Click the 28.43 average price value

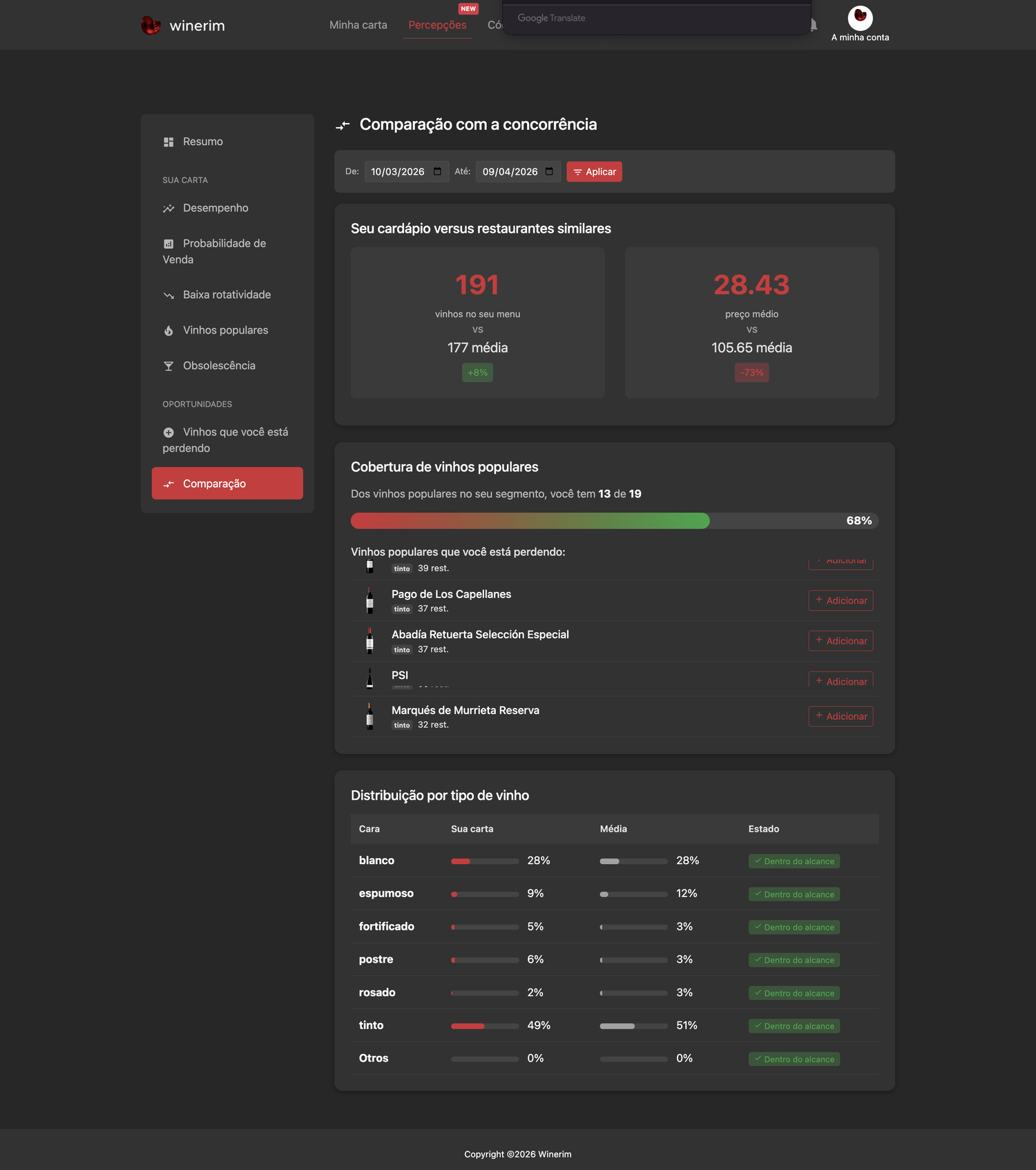pyautogui.click(x=751, y=285)
